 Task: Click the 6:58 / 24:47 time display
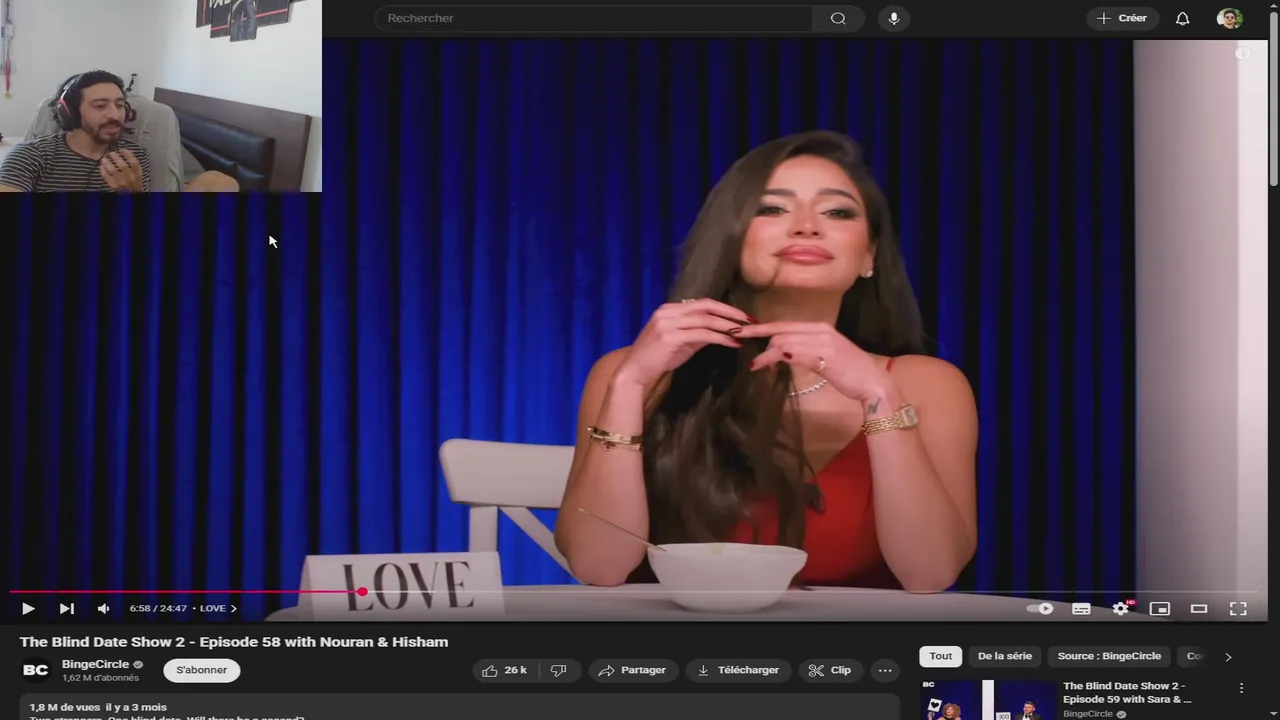[x=158, y=608]
